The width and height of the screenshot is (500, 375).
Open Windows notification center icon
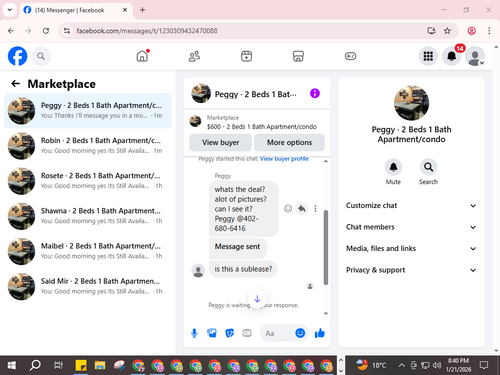click(484, 365)
